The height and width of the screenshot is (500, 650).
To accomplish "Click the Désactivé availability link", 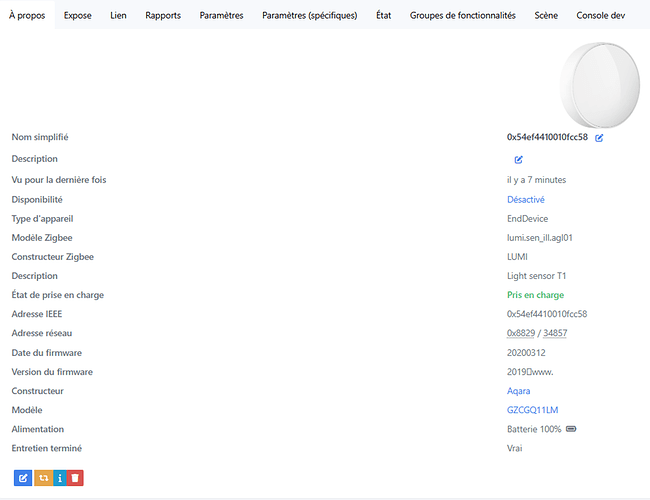I will point(526,200).
